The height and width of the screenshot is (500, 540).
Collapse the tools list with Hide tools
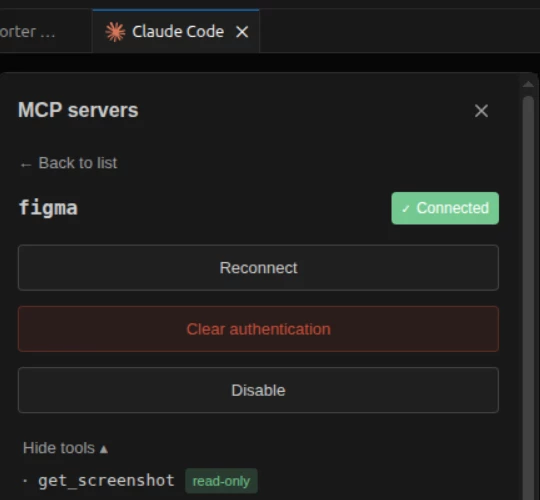pyautogui.click(x=65, y=448)
